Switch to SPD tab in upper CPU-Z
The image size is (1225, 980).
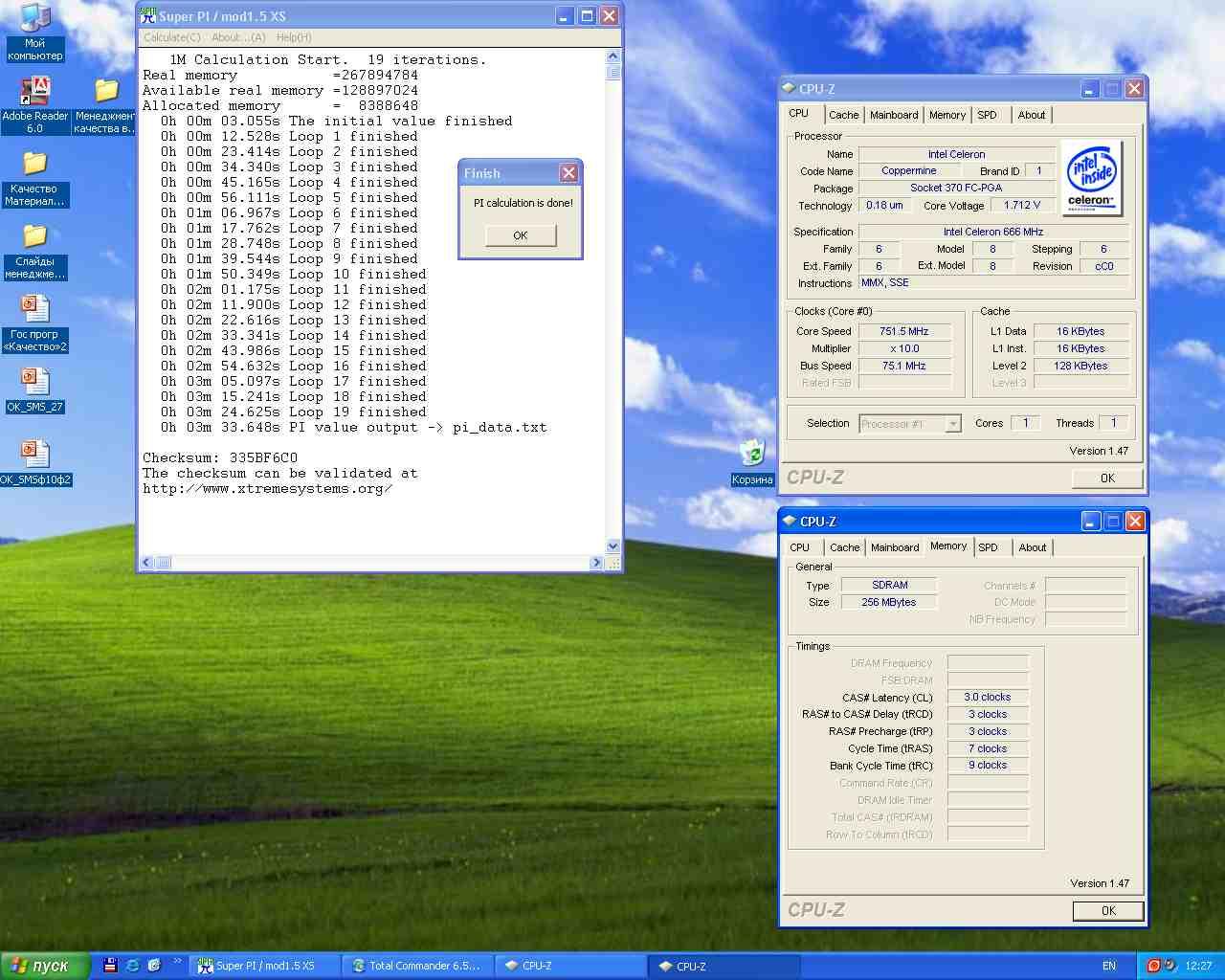coord(987,115)
